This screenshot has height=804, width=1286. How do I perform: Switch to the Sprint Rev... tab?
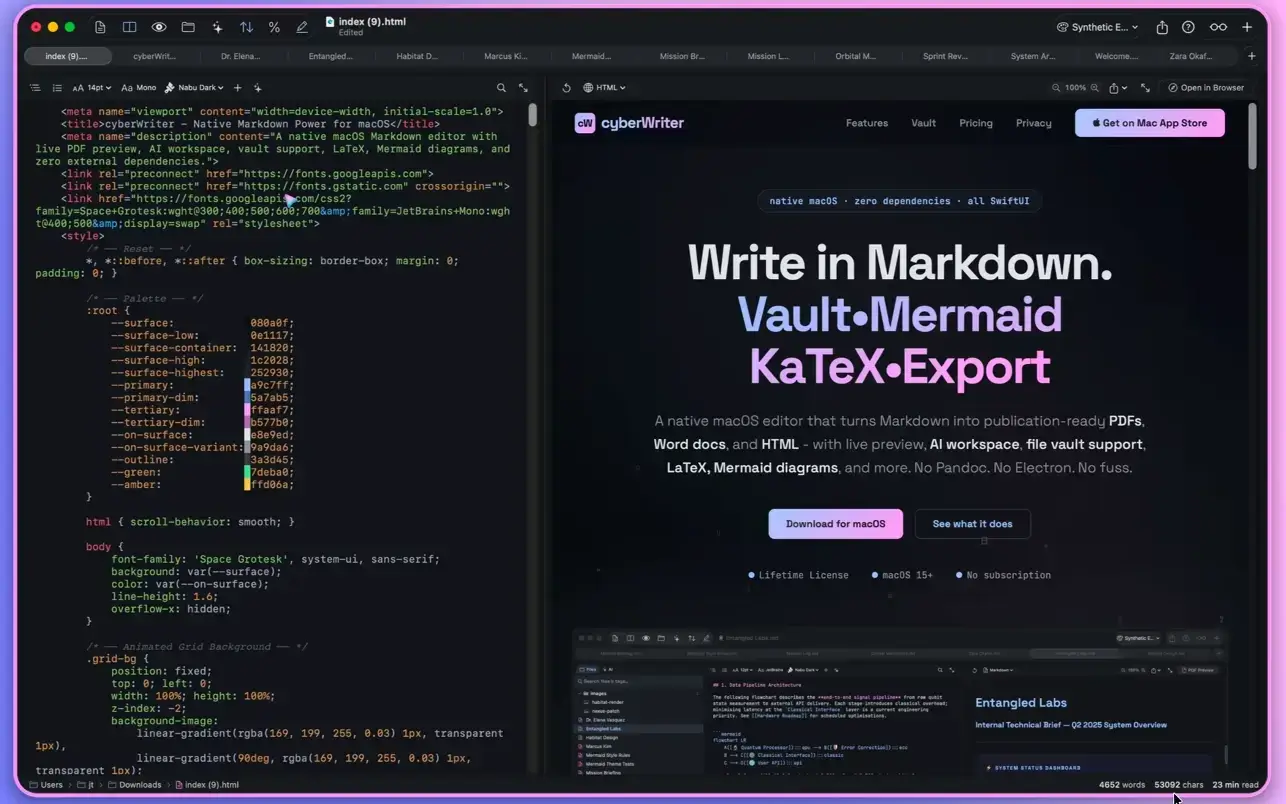pyautogui.click(x=945, y=56)
